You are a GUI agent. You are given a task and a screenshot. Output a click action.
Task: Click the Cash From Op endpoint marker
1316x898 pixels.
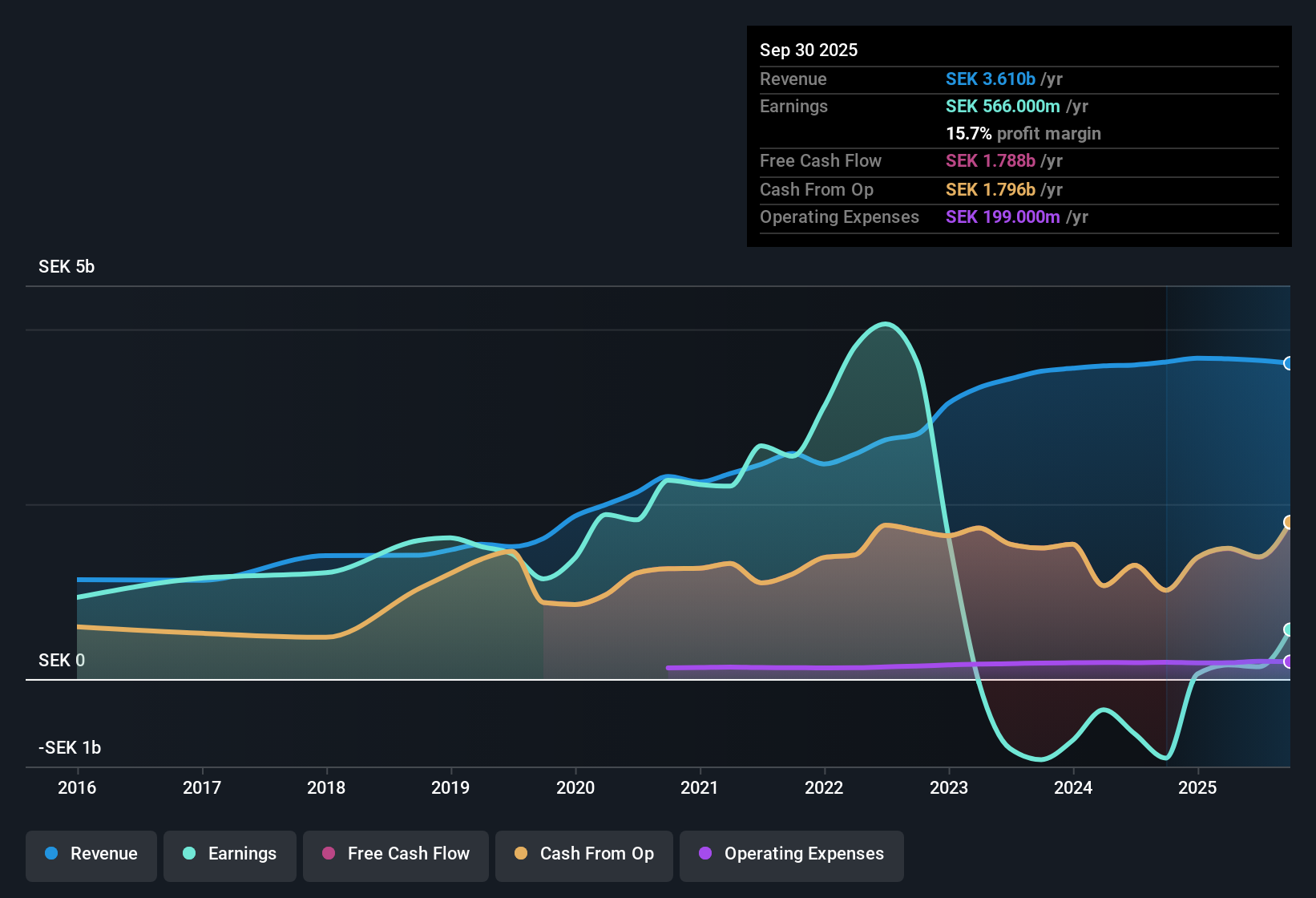[1289, 523]
